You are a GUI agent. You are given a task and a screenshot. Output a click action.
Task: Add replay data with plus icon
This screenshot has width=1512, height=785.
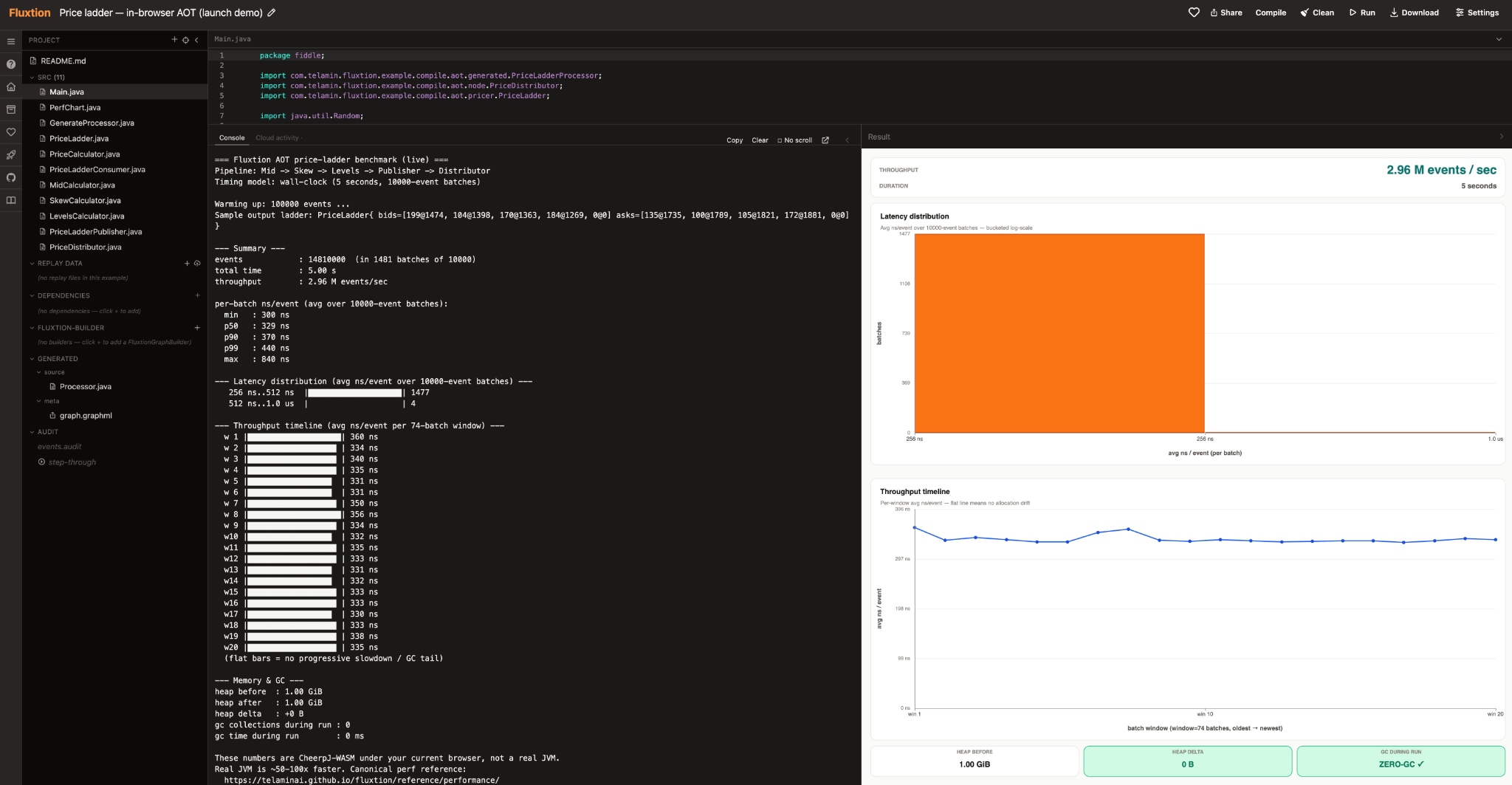tap(187, 263)
